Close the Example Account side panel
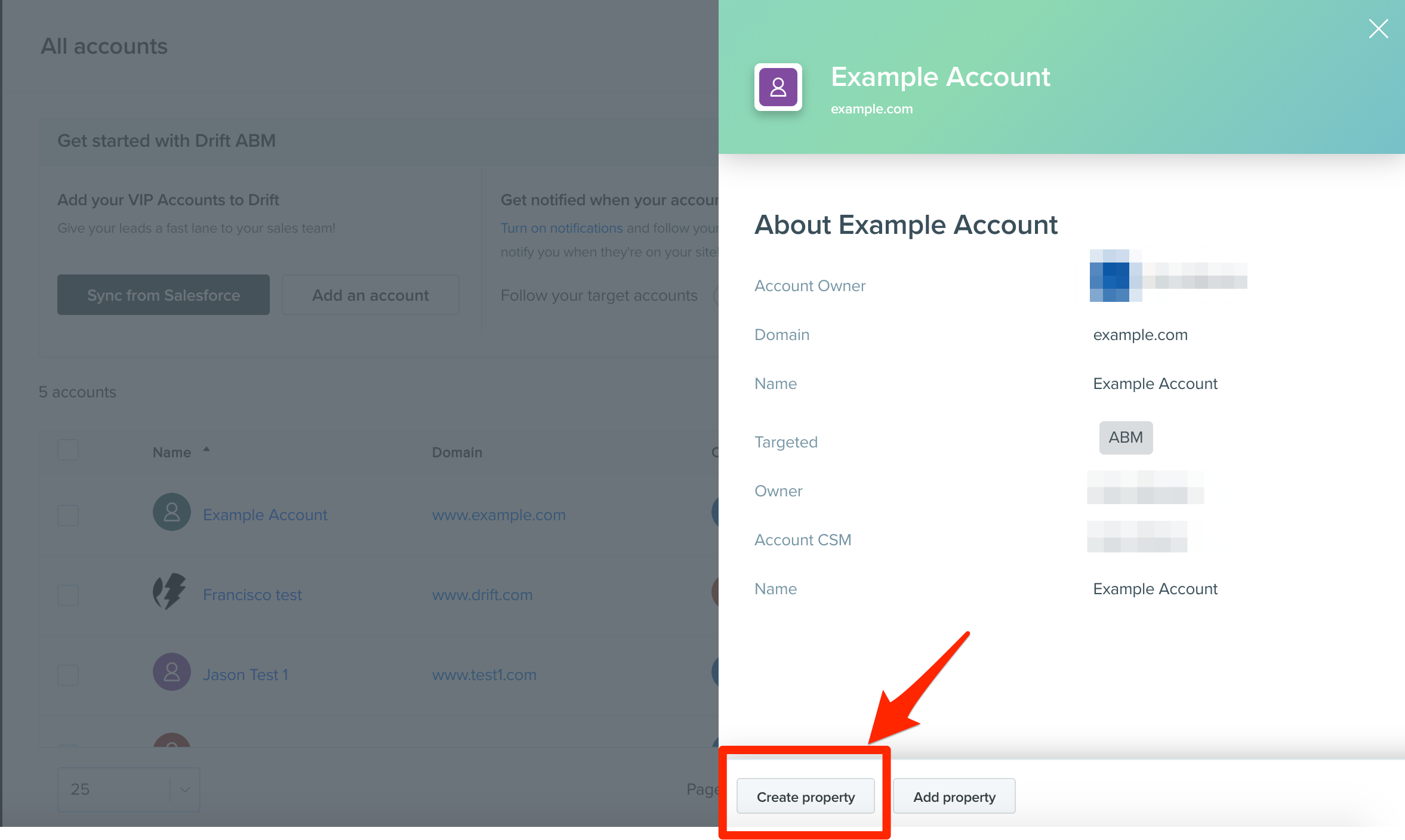The image size is (1405, 840). coord(1378,28)
